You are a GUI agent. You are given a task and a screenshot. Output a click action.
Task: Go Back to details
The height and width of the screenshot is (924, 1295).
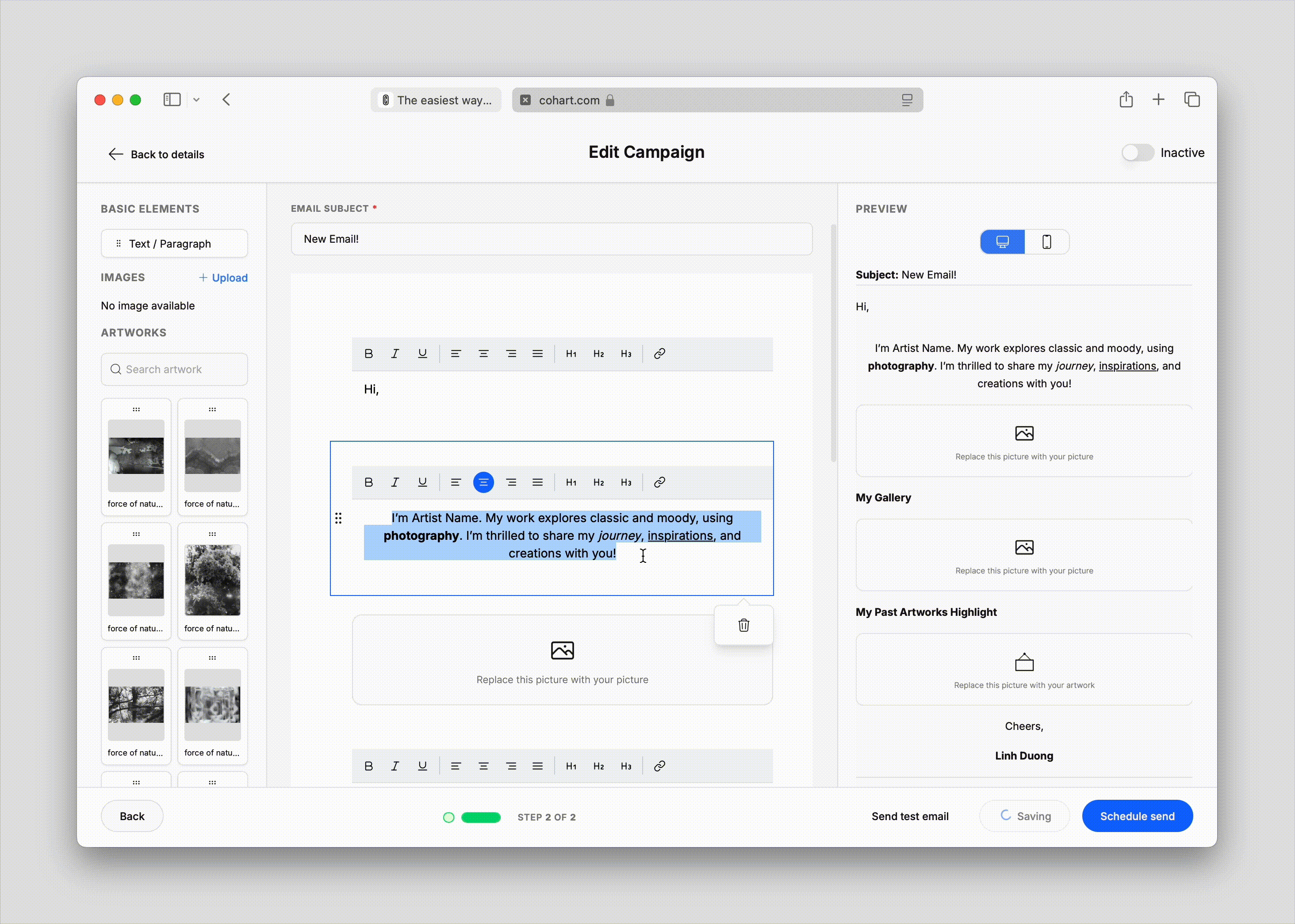(156, 154)
